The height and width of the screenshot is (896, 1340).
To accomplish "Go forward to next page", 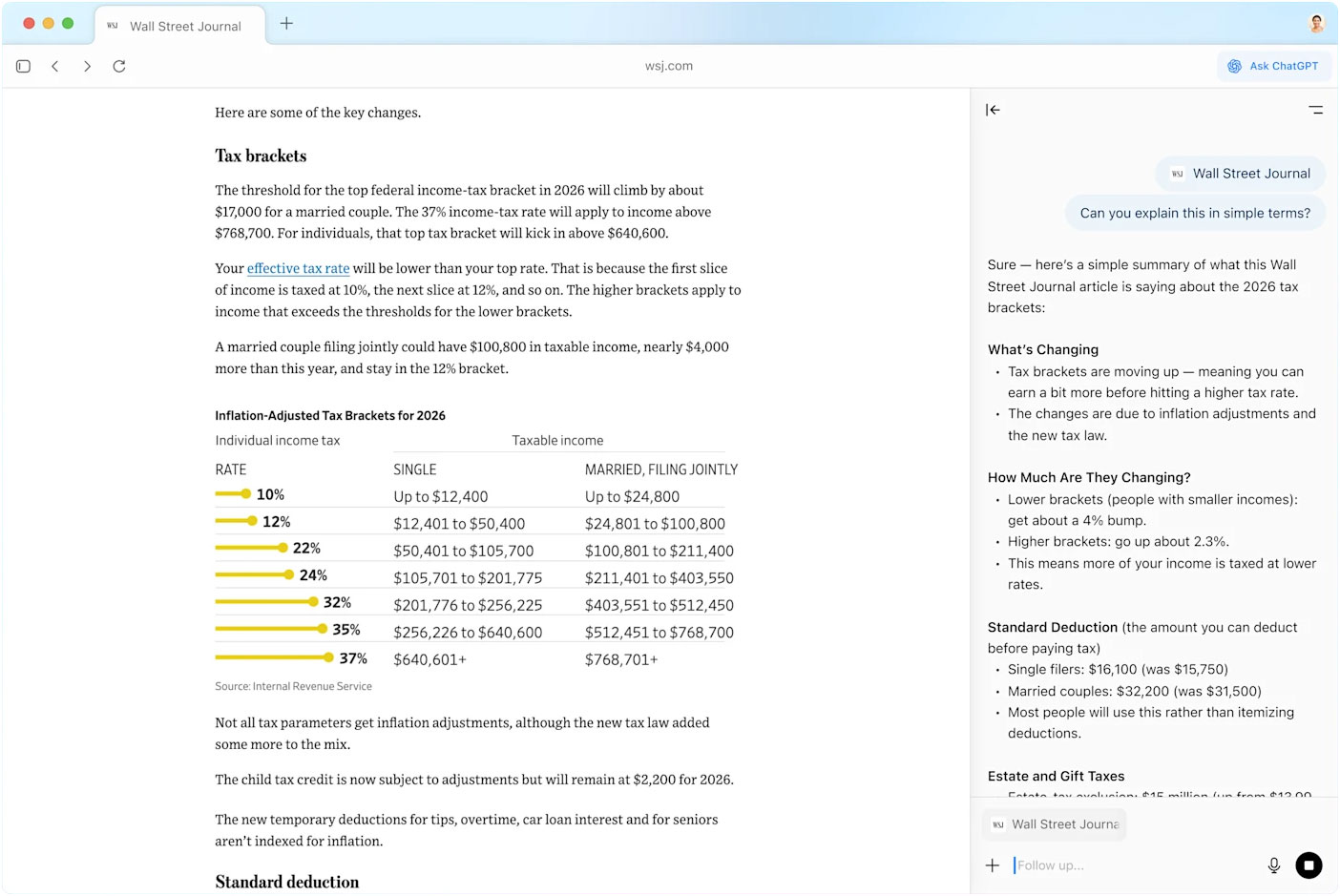I will click(x=87, y=66).
